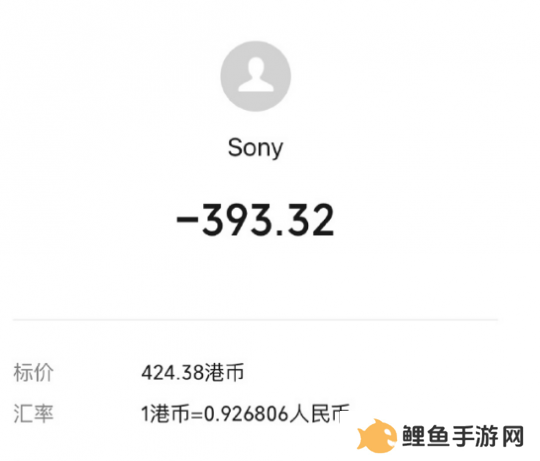540x461 pixels.
Task: Select the 港币 currency text in 标价 row
Action: (x=225, y=372)
